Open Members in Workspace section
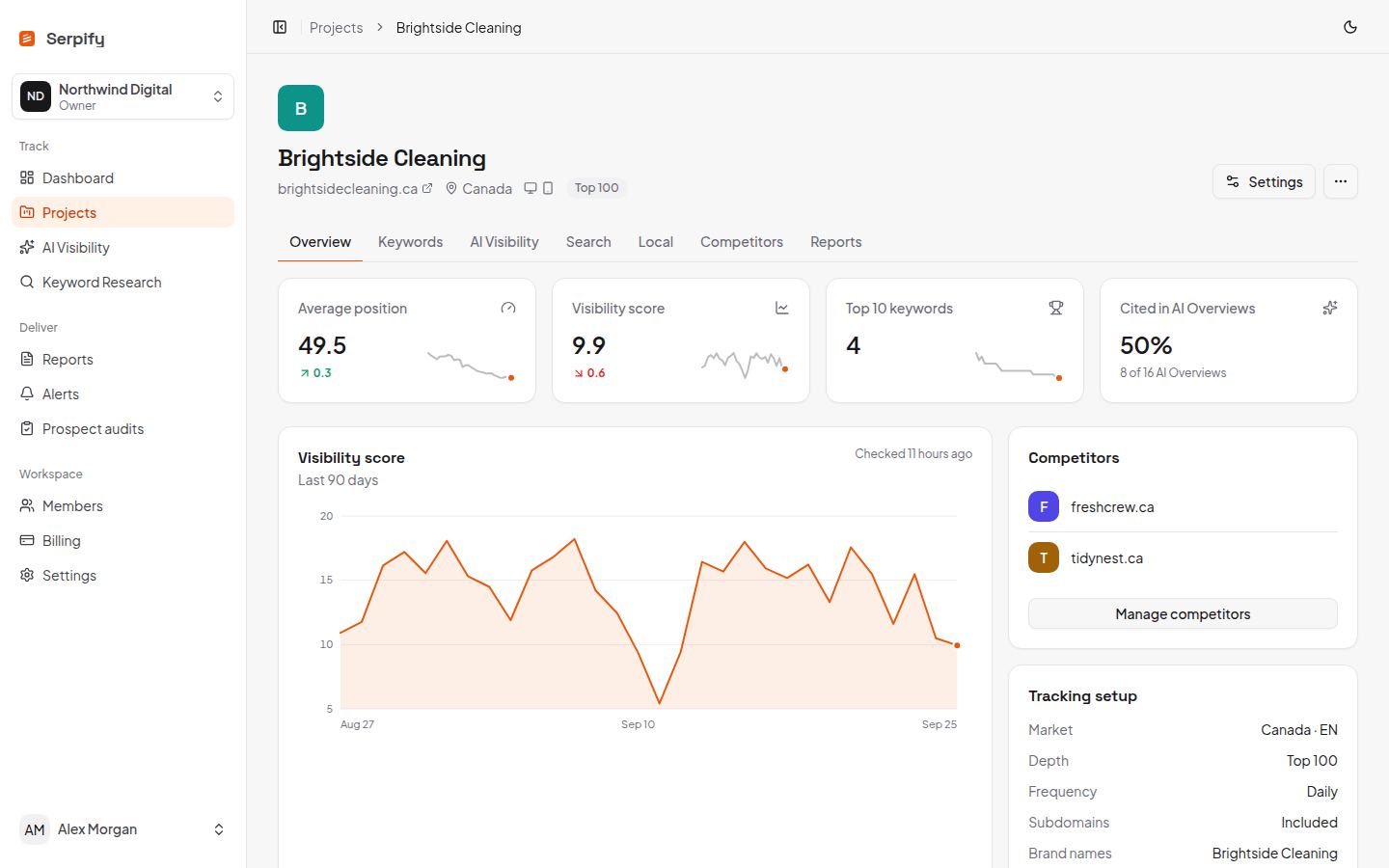The image size is (1389, 868). [x=123, y=505]
